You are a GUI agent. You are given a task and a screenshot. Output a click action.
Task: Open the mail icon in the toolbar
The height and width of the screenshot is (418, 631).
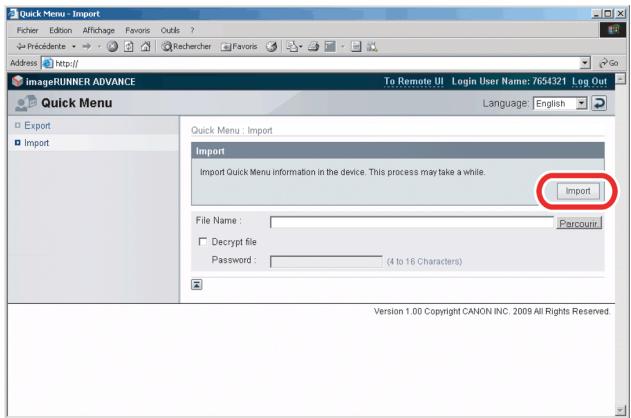tap(294, 47)
